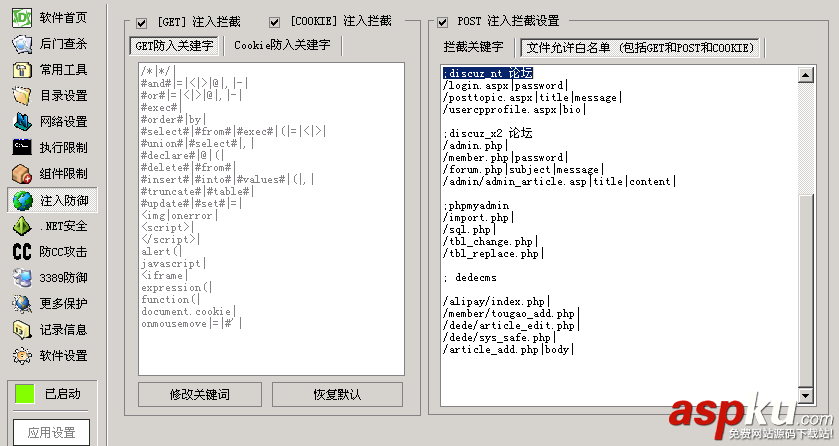Click '/member/tougao_add.php|' line

[x=510, y=314]
